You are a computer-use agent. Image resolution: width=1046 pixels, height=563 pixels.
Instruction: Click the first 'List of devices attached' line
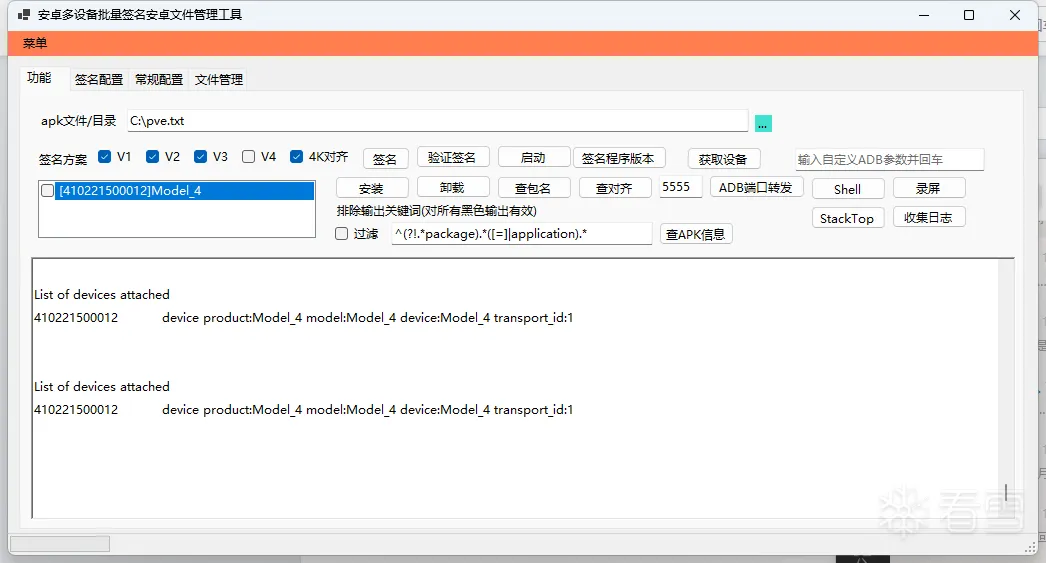pos(102,295)
